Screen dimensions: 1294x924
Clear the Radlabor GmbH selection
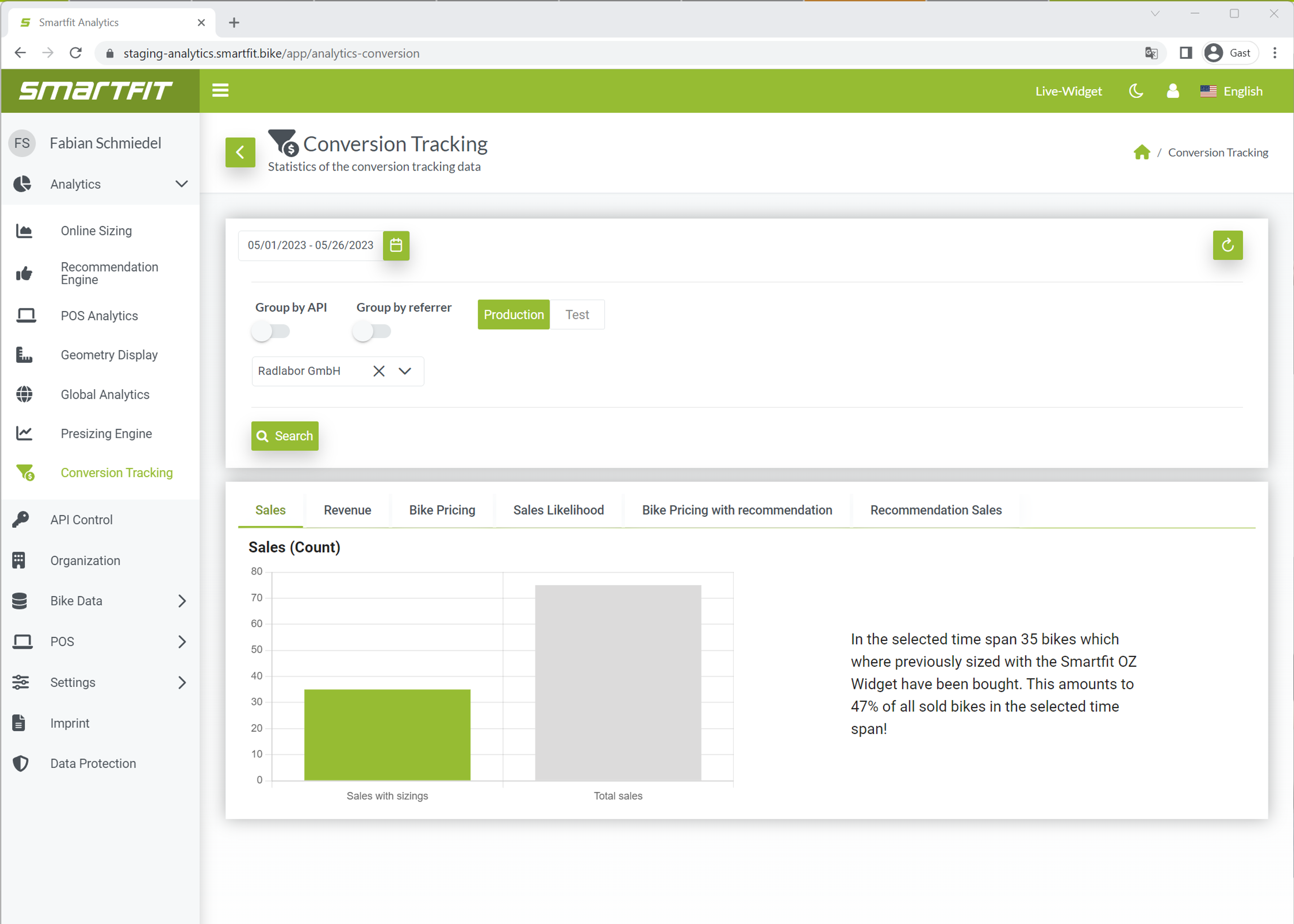(379, 371)
